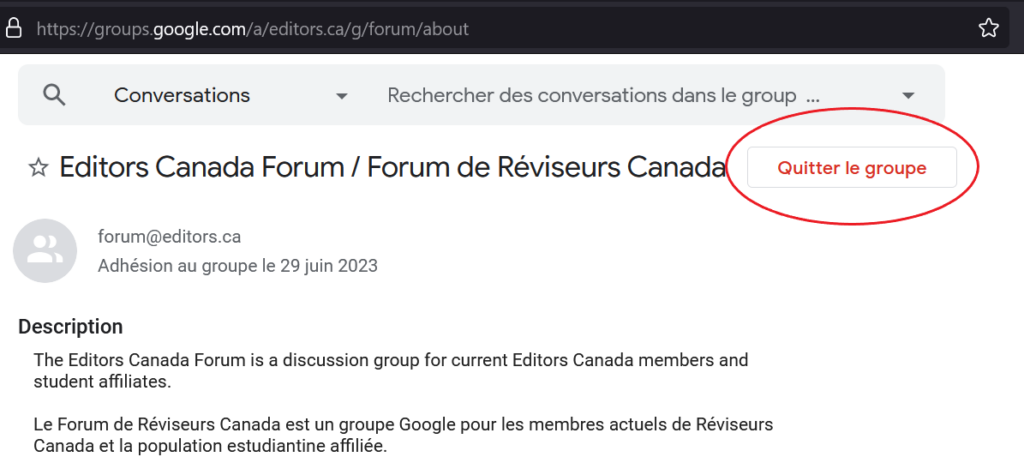The height and width of the screenshot is (475, 1024).
Task: Click the Quitter le groupe button
Action: (x=852, y=168)
